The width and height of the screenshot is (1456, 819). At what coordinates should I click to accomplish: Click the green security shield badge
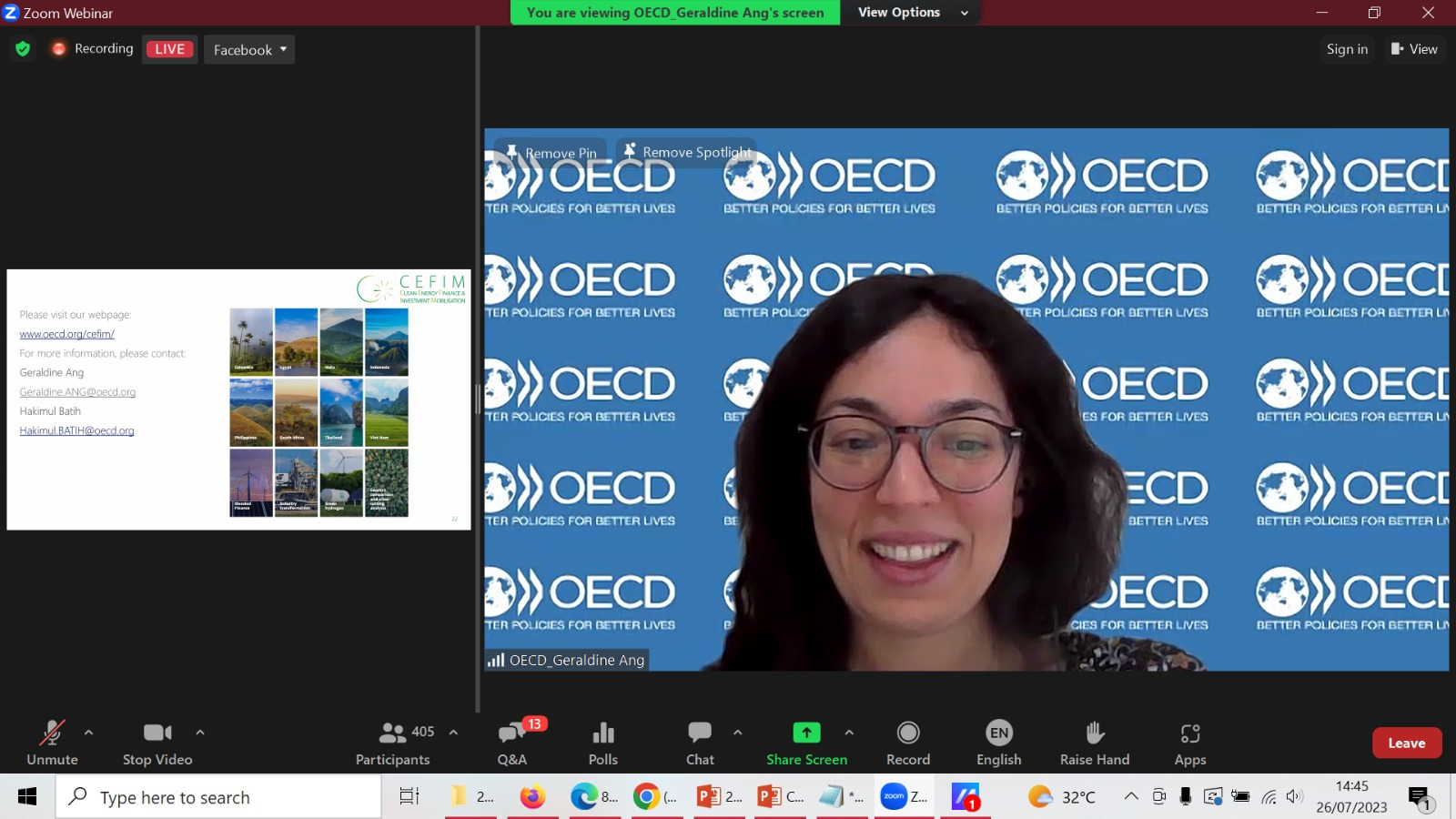(x=23, y=49)
